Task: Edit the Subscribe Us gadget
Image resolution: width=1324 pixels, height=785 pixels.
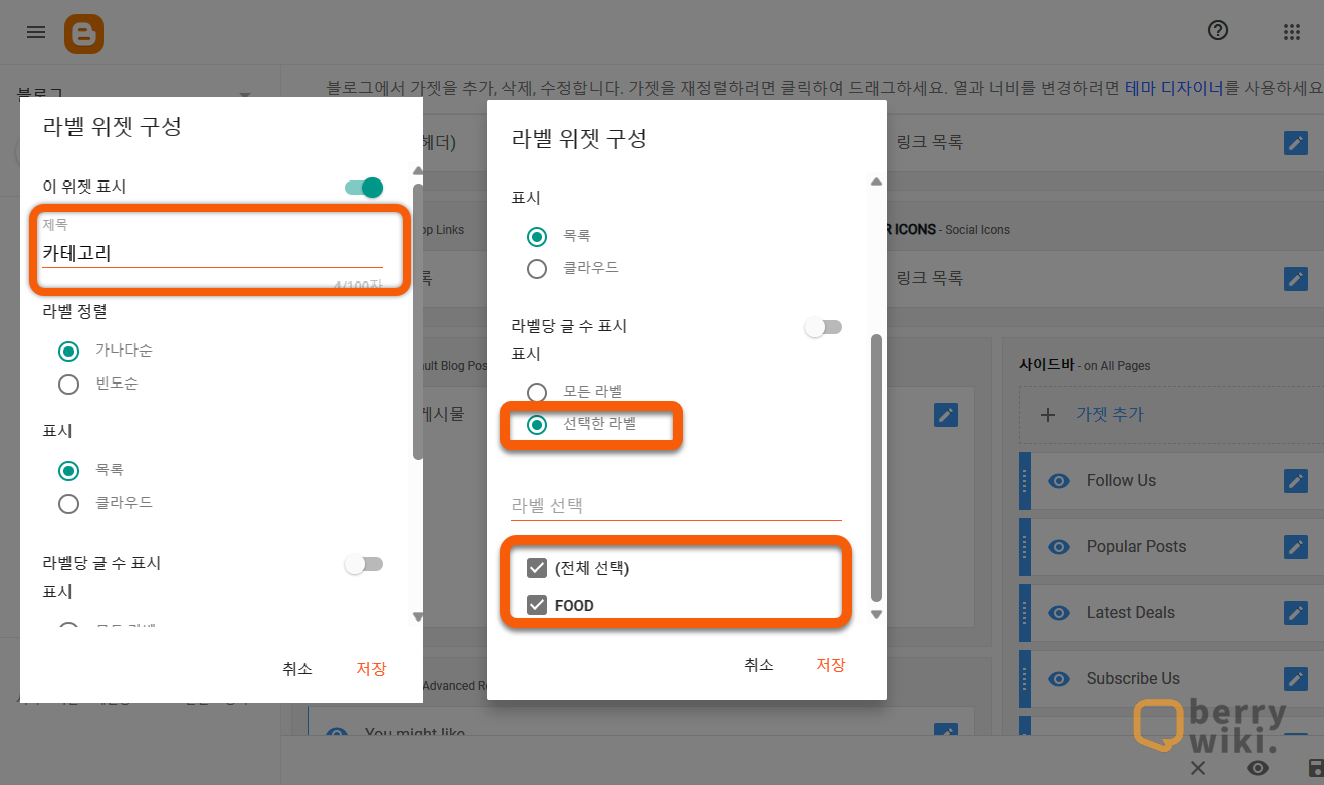Action: (1296, 679)
